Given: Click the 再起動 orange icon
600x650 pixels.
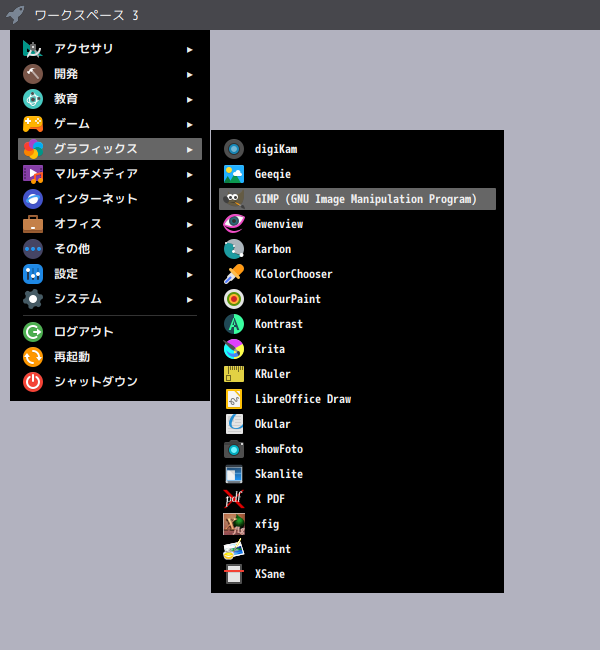Looking at the screenshot, I should 33,357.
